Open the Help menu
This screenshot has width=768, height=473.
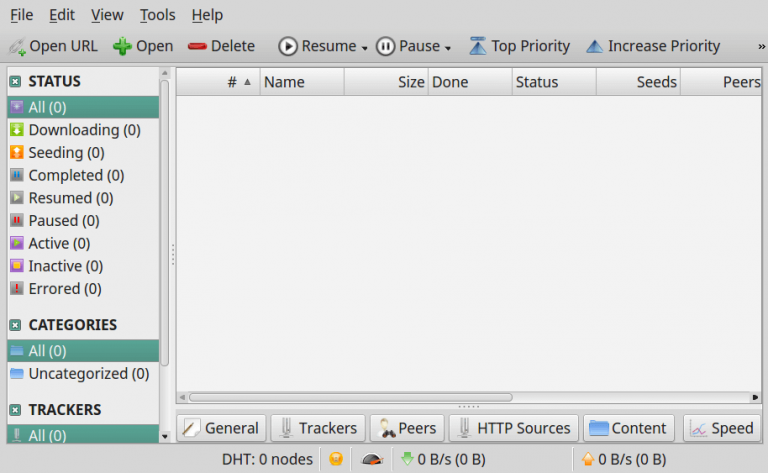pos(207,15)
